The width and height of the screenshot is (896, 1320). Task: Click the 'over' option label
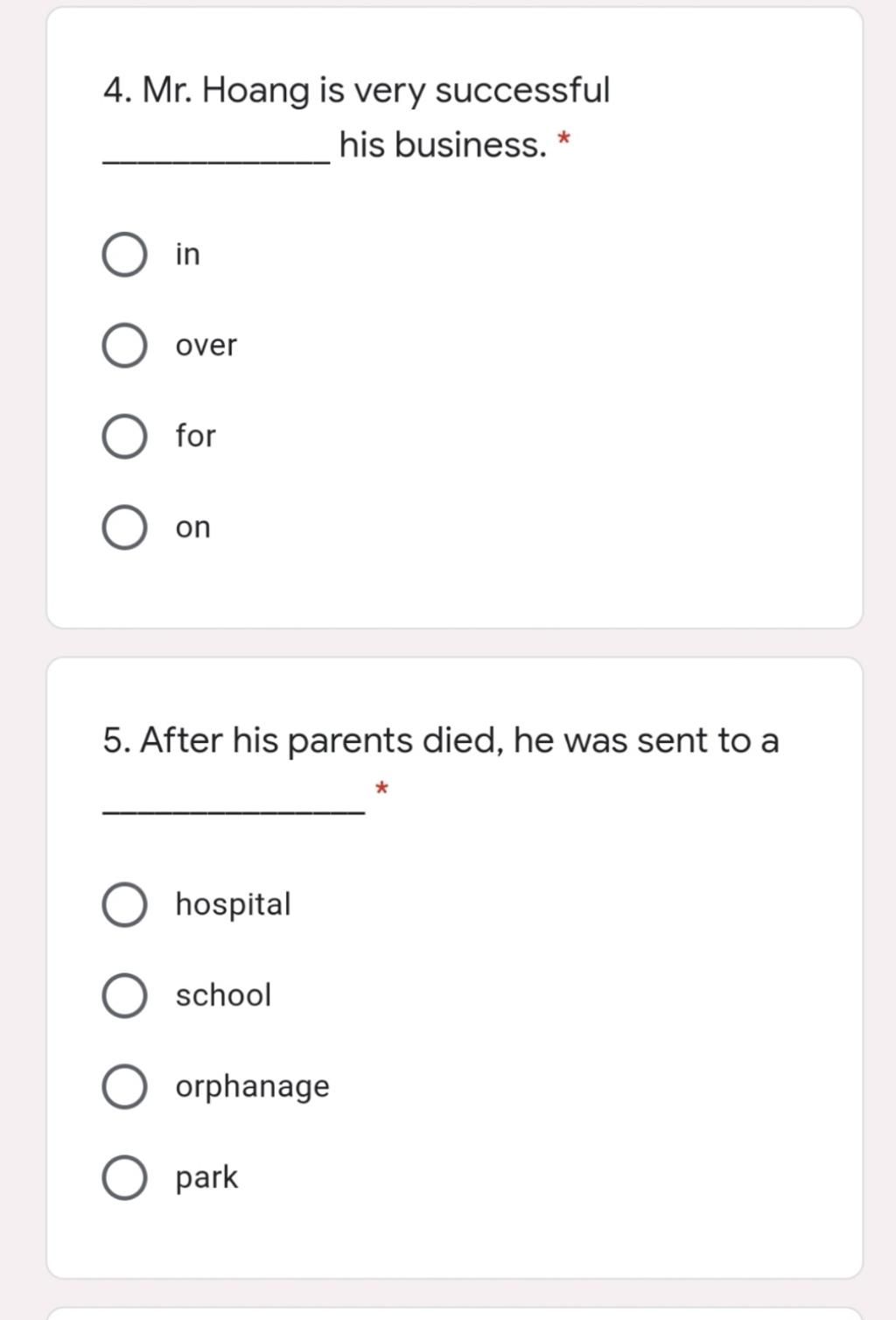206,346
